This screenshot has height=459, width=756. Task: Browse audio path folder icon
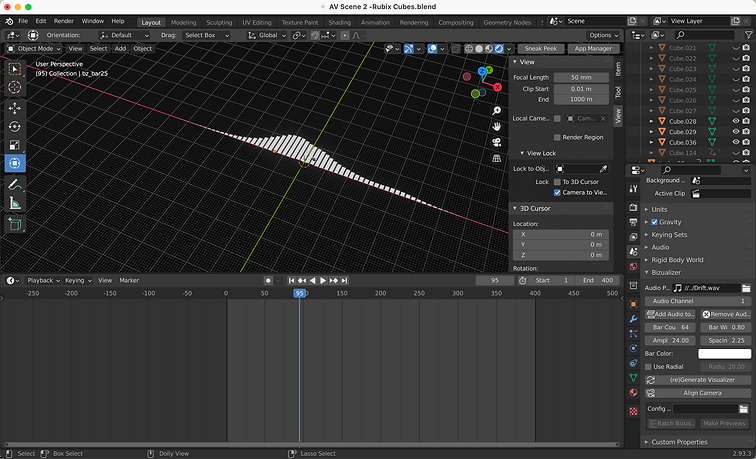[x=746, y=288]
